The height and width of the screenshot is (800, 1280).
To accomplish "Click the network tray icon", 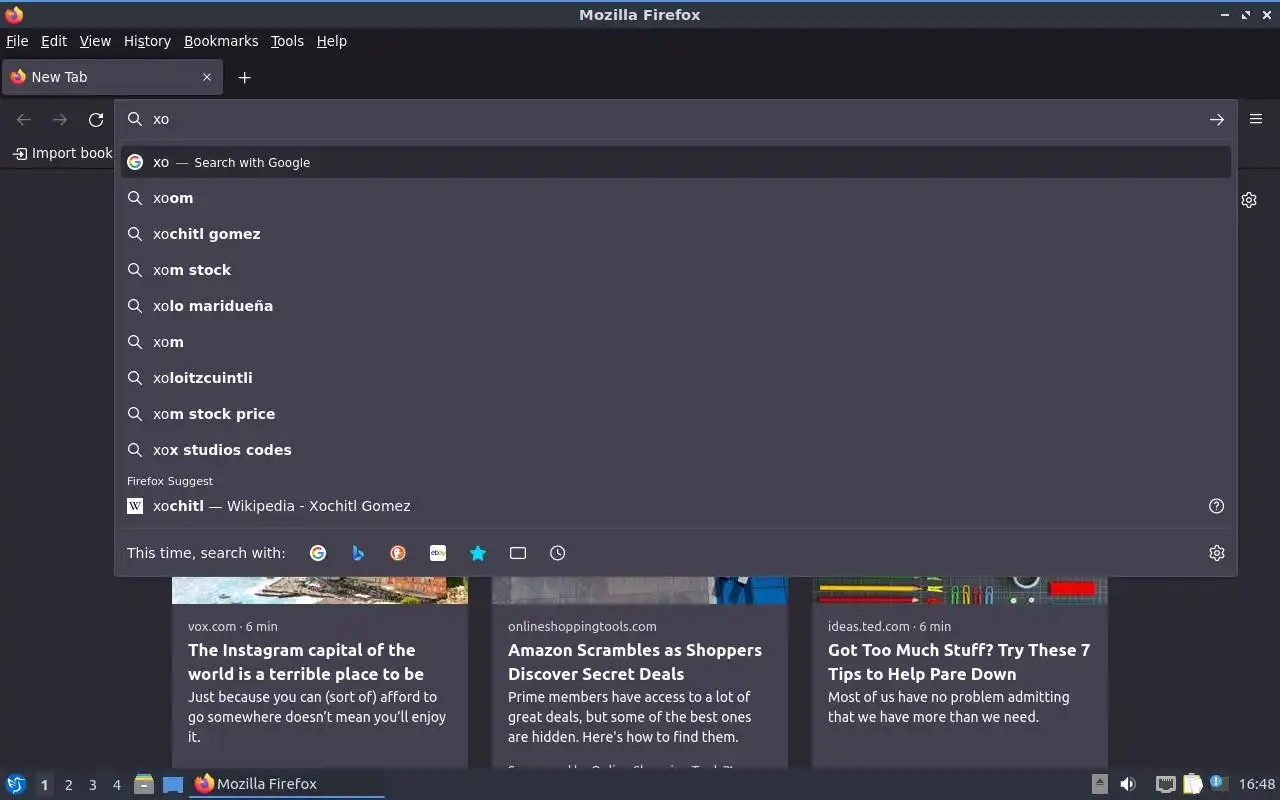I will 1165,784.
